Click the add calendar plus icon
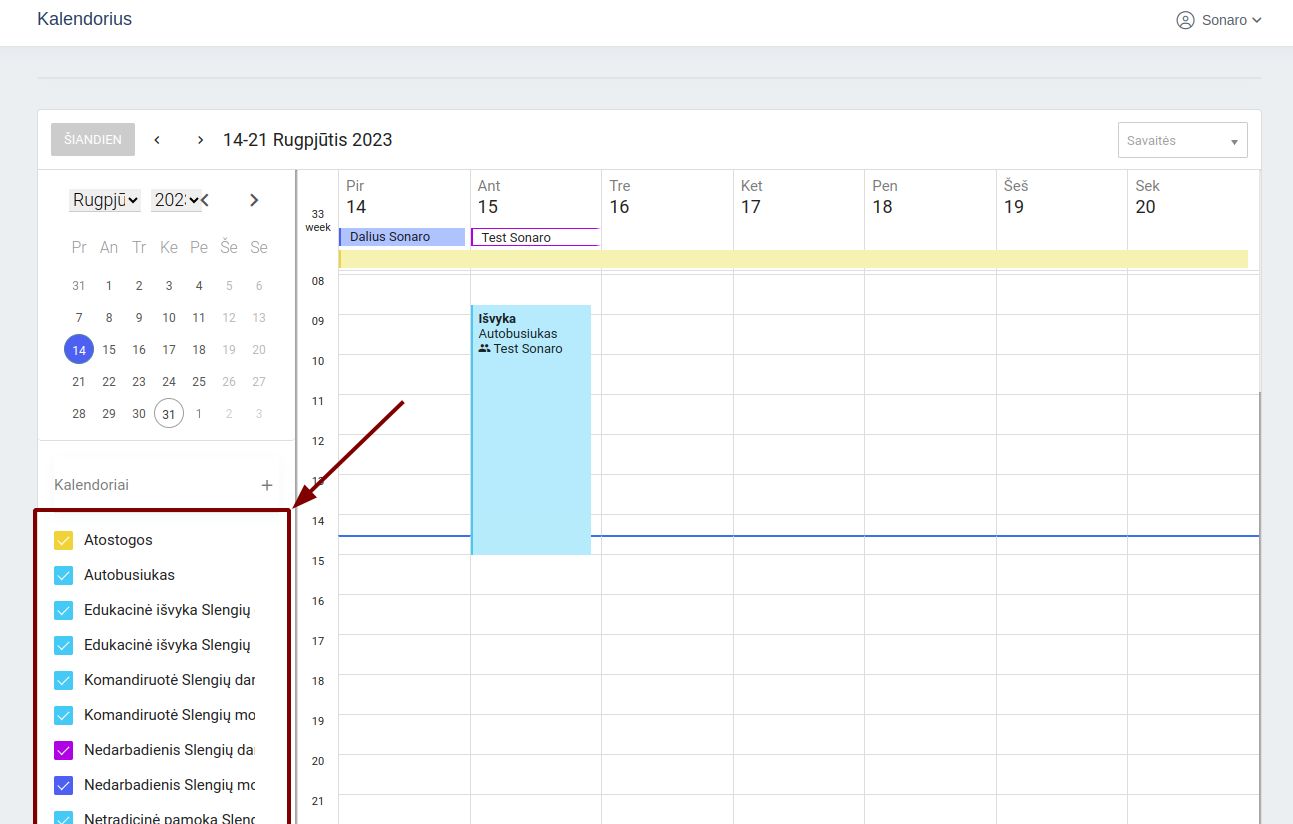This screenshot has height=824, width=1293. coord(267,485)
